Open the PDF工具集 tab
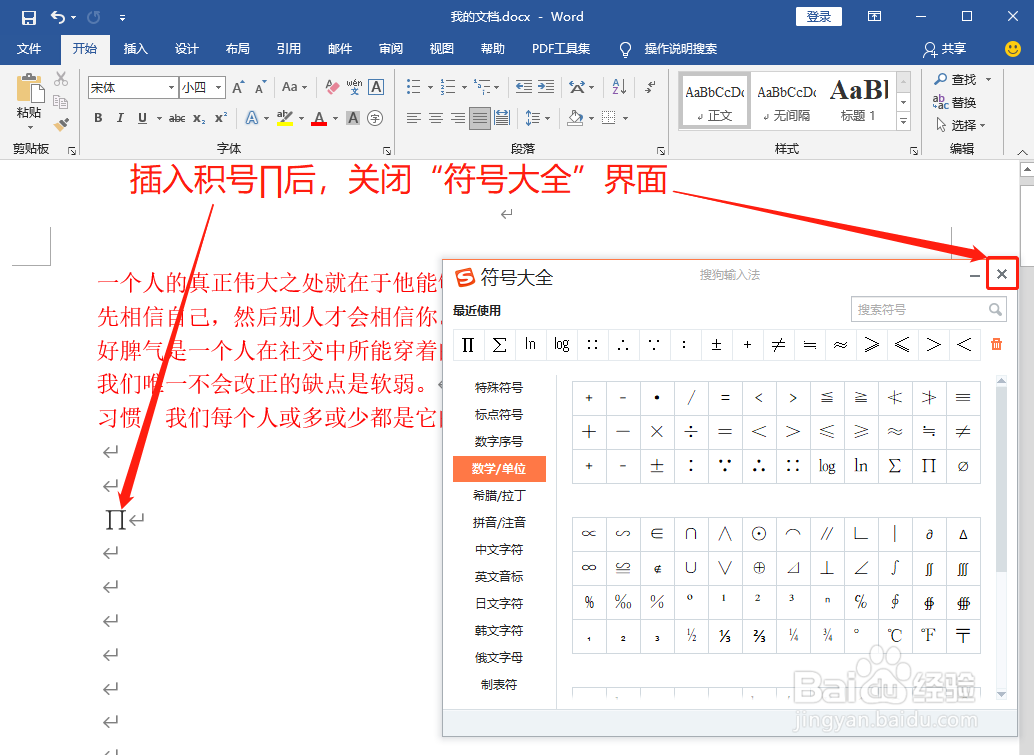This screenshot has height=755, width=1034. point(561,49)
